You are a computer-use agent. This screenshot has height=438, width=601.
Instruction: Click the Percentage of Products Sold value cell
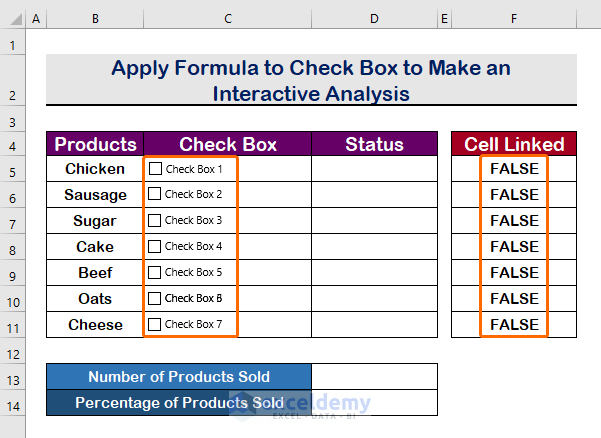pyautogui.click(x=374, y=403)
